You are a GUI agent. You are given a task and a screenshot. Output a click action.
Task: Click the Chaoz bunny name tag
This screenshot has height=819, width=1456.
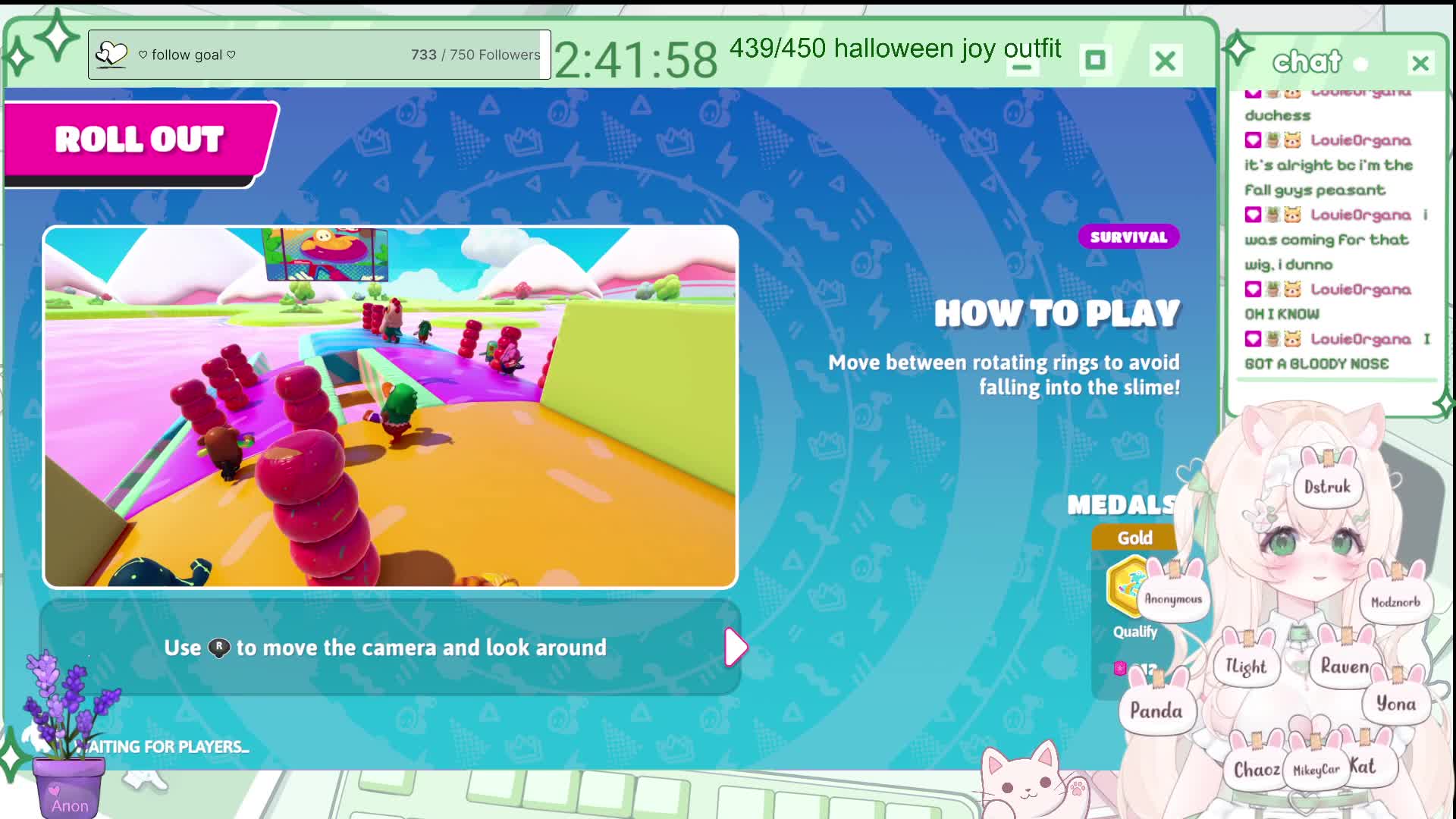click(1257, 764)
